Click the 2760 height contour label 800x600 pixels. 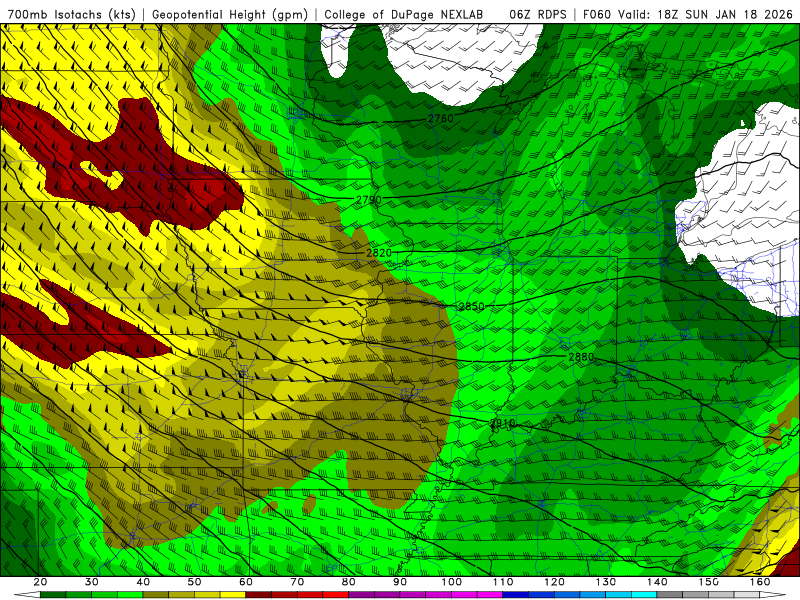[x=440, y=118]
